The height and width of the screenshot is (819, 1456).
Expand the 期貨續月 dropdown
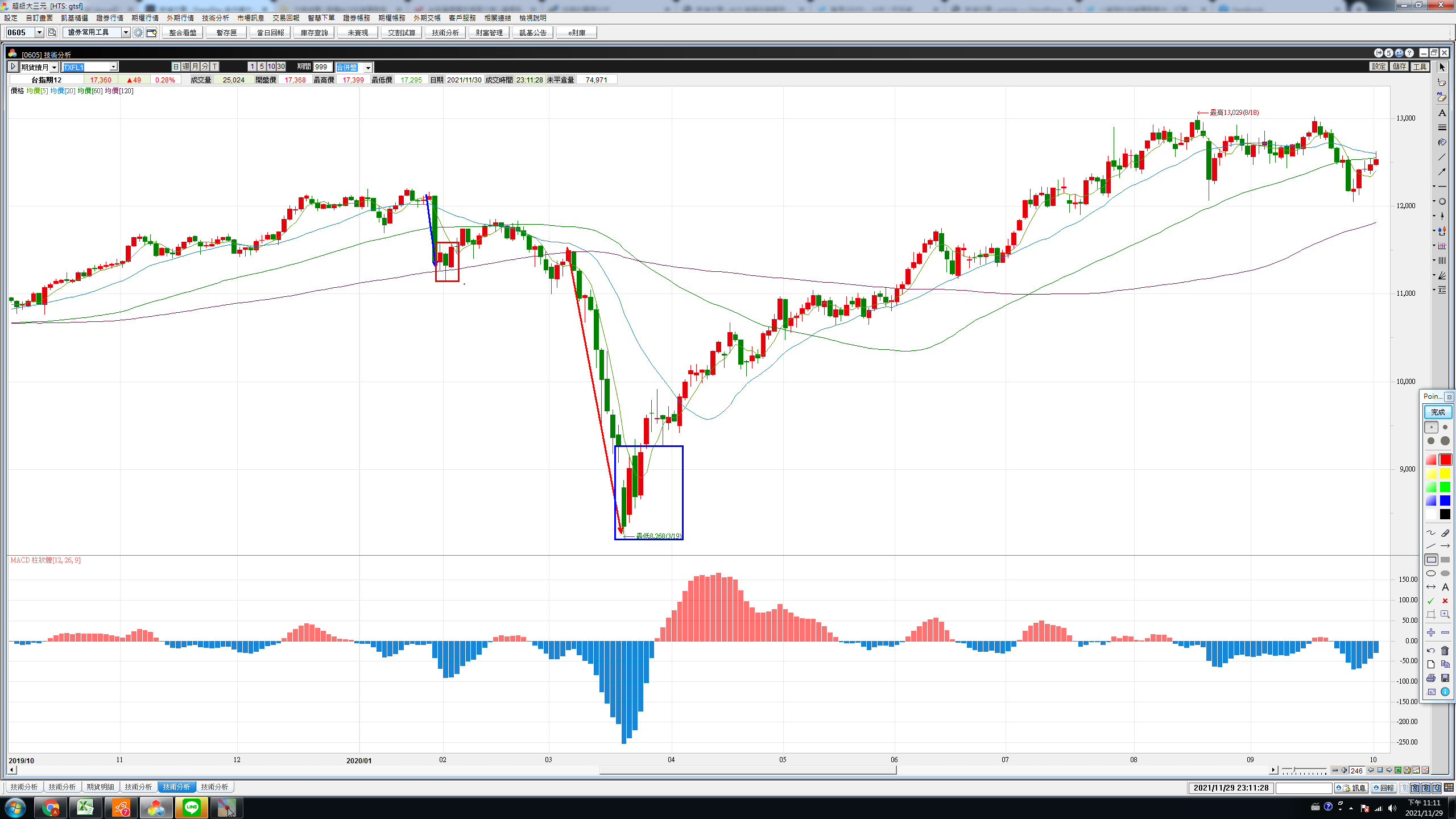(x=54, y=68)
